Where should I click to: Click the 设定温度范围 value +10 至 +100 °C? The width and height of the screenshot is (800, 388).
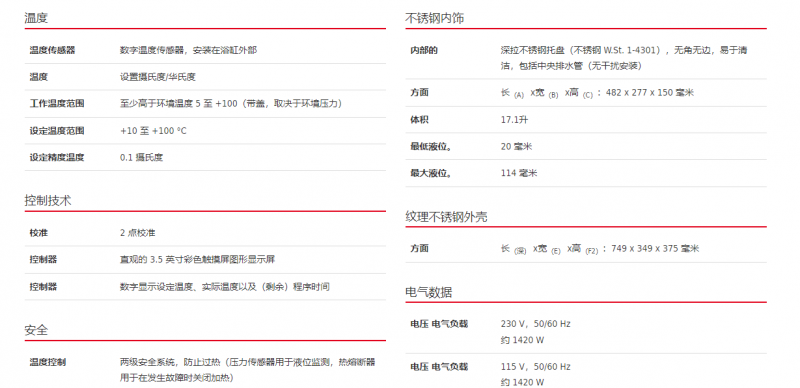(153, 131)
